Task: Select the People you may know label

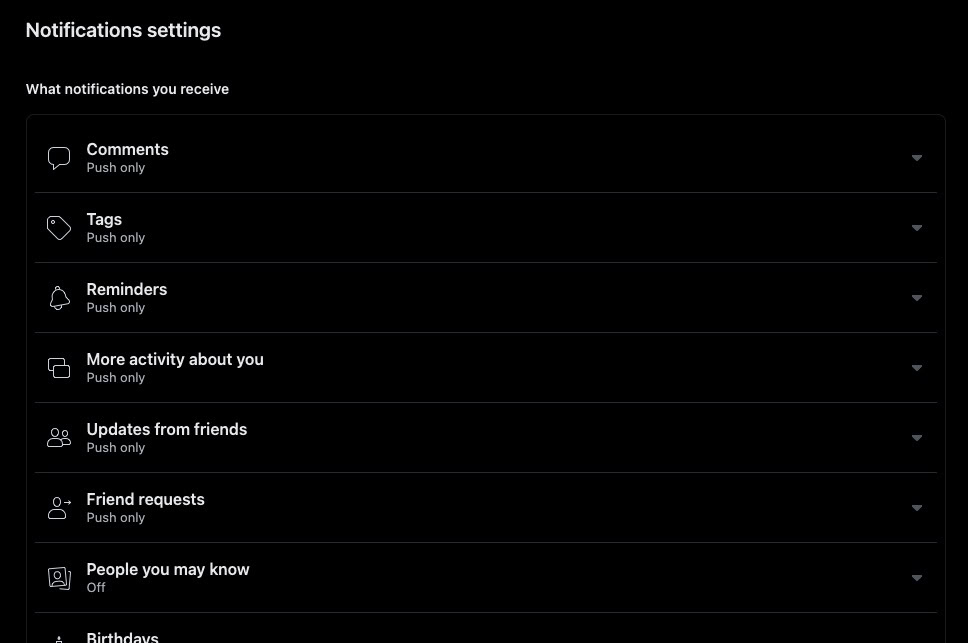Action: tap(168, 570)
